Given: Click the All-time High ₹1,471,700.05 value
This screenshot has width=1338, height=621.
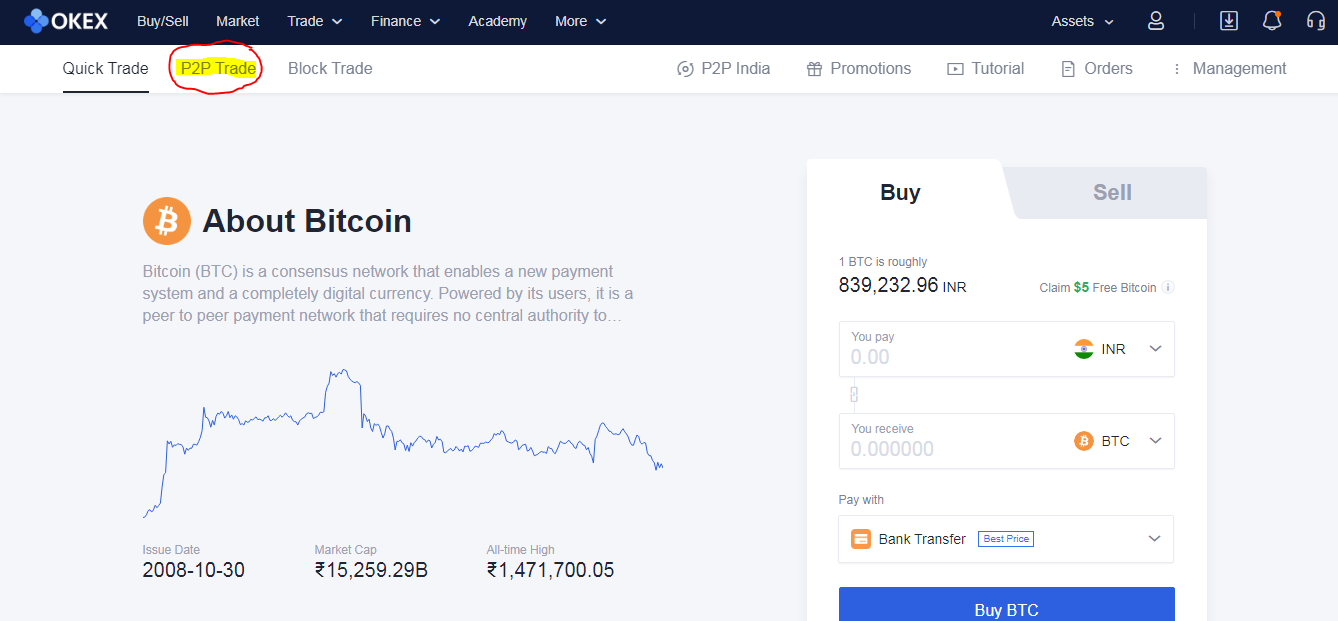Looking at the screenshot, I should point(550,571).
